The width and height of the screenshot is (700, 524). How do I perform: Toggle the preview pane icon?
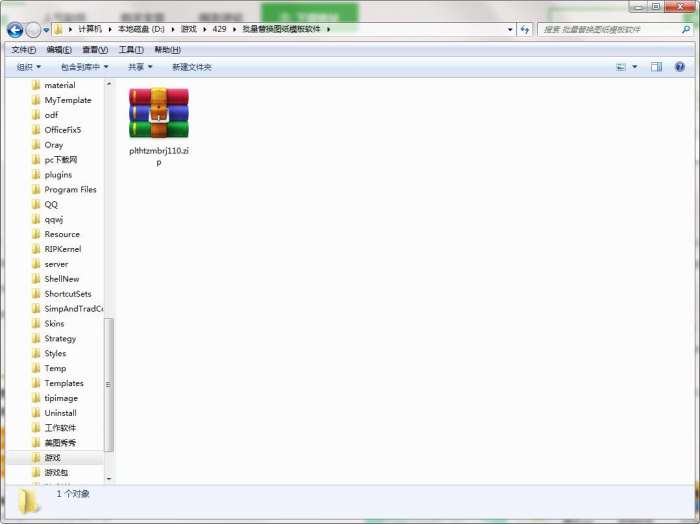pyautogui.click(x=656, y=67)
